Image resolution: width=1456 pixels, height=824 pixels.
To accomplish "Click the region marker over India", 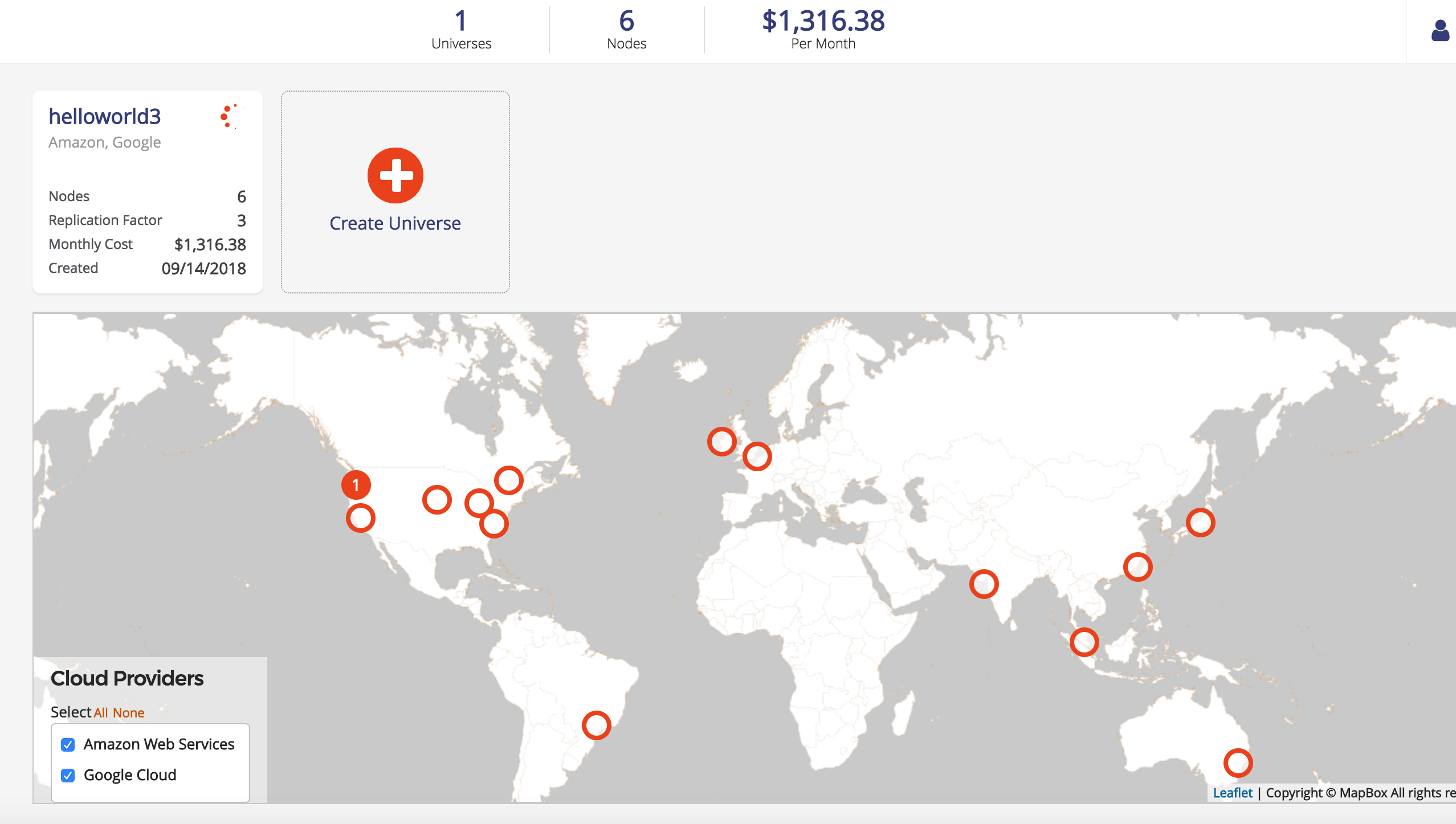I will click(x=984, y=584).
